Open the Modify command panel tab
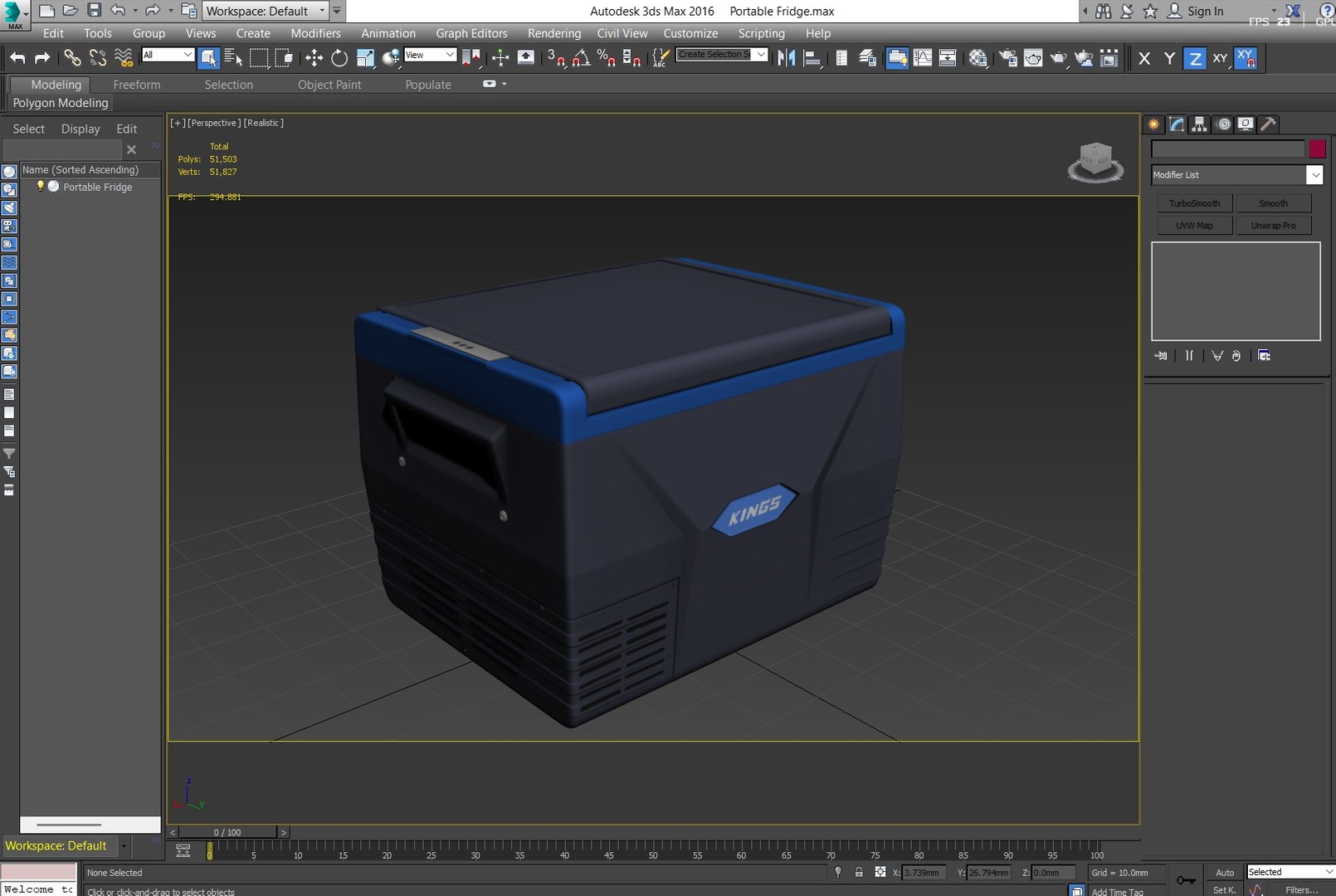This screenshot has height=896, width=1336. pyautogui.click(x=1177, y=124)
